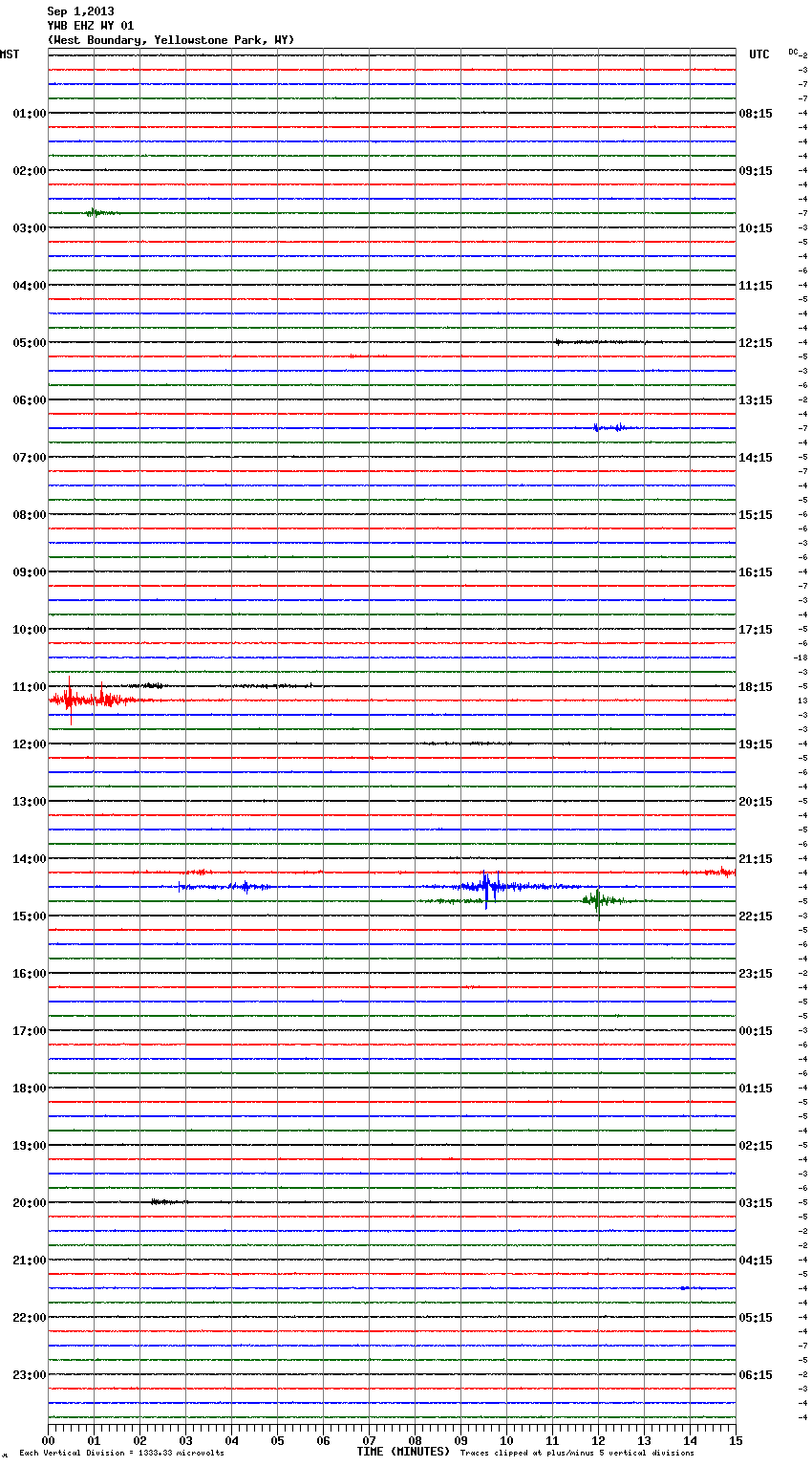Click the 06:15 UTC time label
The width and height of the screenshot is (812, 1466).
pos(756,1375)
